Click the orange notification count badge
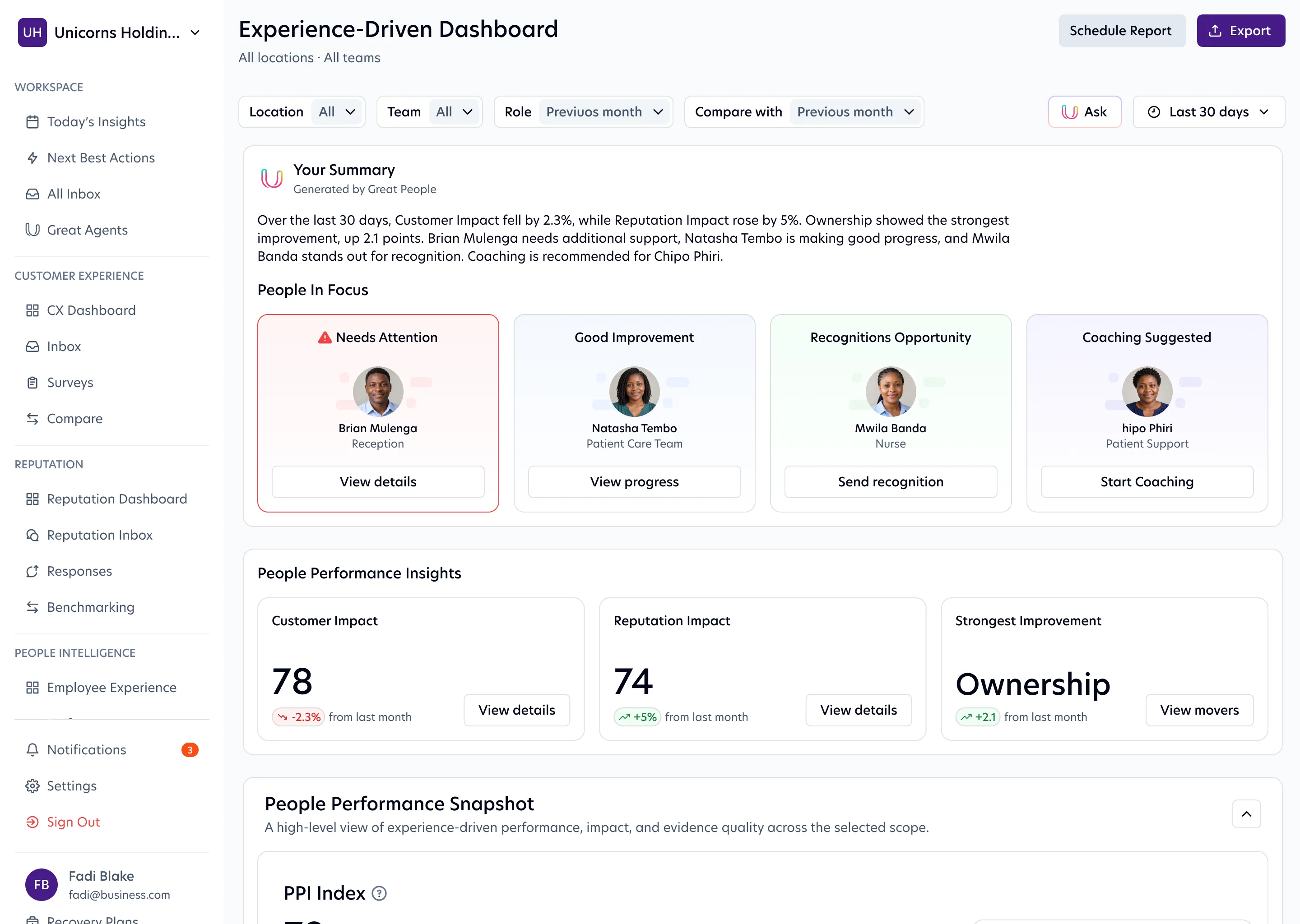Viewport: 1300px width, 924px height. [190, 750]
